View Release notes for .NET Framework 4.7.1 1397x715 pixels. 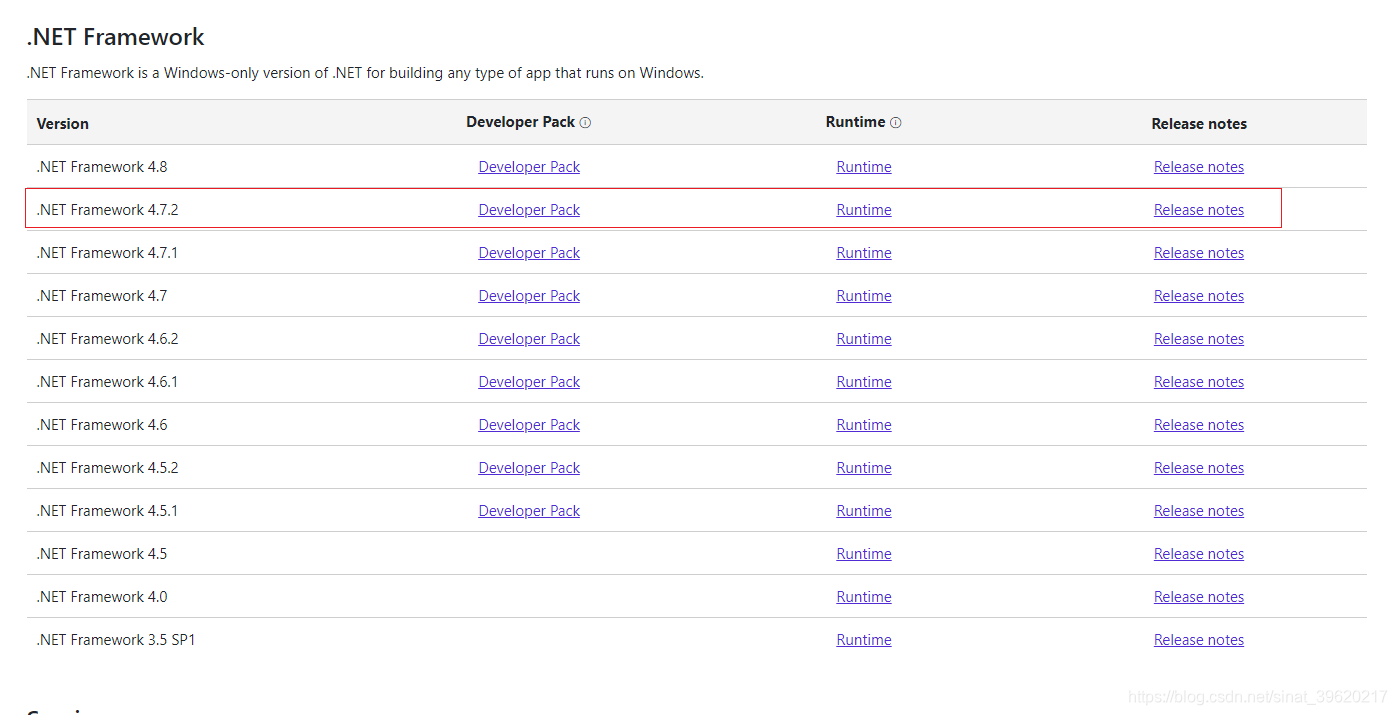click(x=1199, y=253)
